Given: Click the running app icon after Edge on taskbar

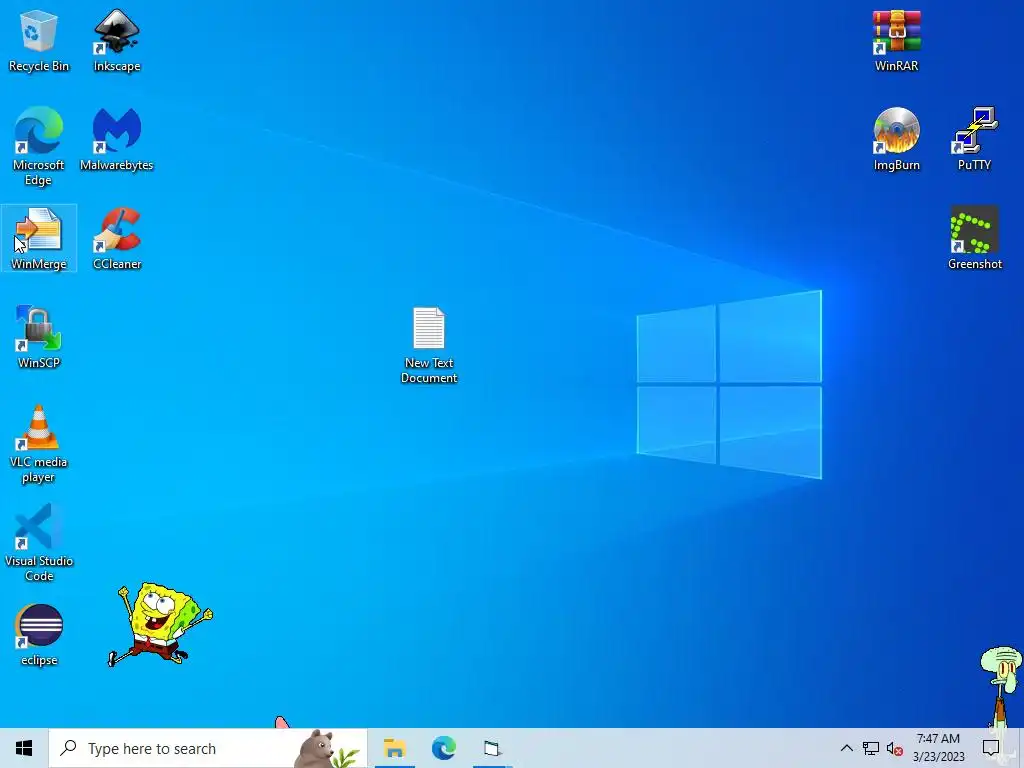Looking at the screenshot, I should [492, 748].
